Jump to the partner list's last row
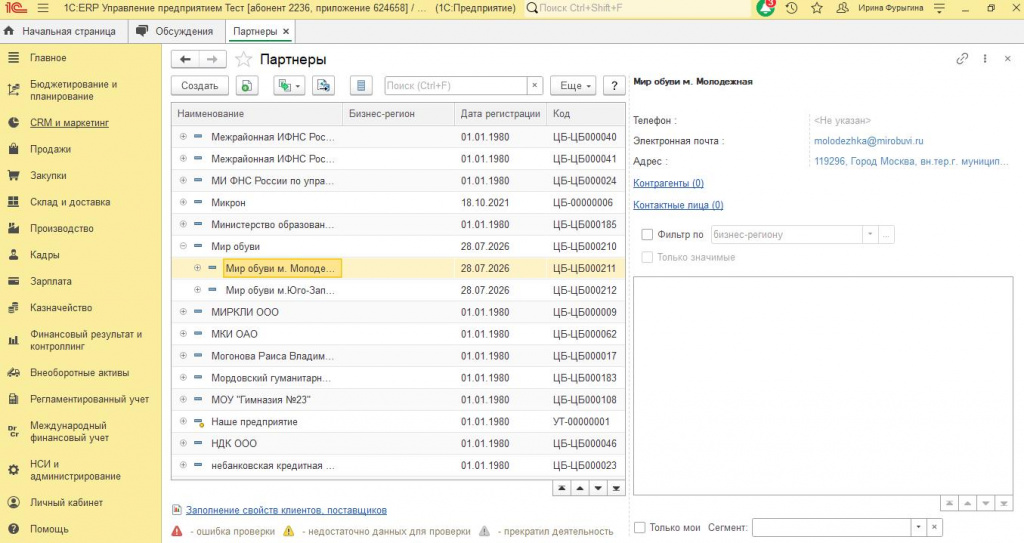This screenshot has width=1024, height=543. pos(616,488)
